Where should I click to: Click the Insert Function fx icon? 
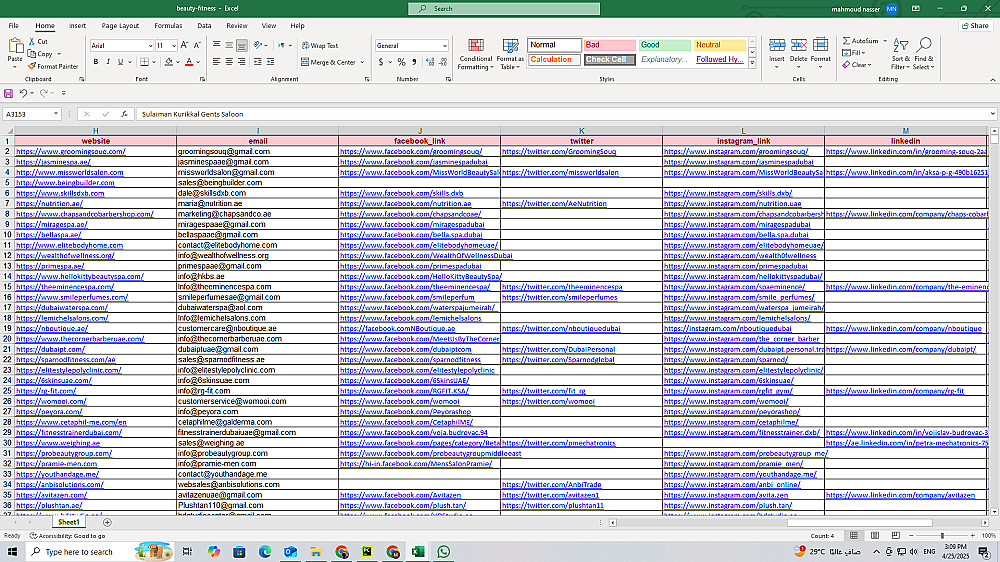point(124,114)
